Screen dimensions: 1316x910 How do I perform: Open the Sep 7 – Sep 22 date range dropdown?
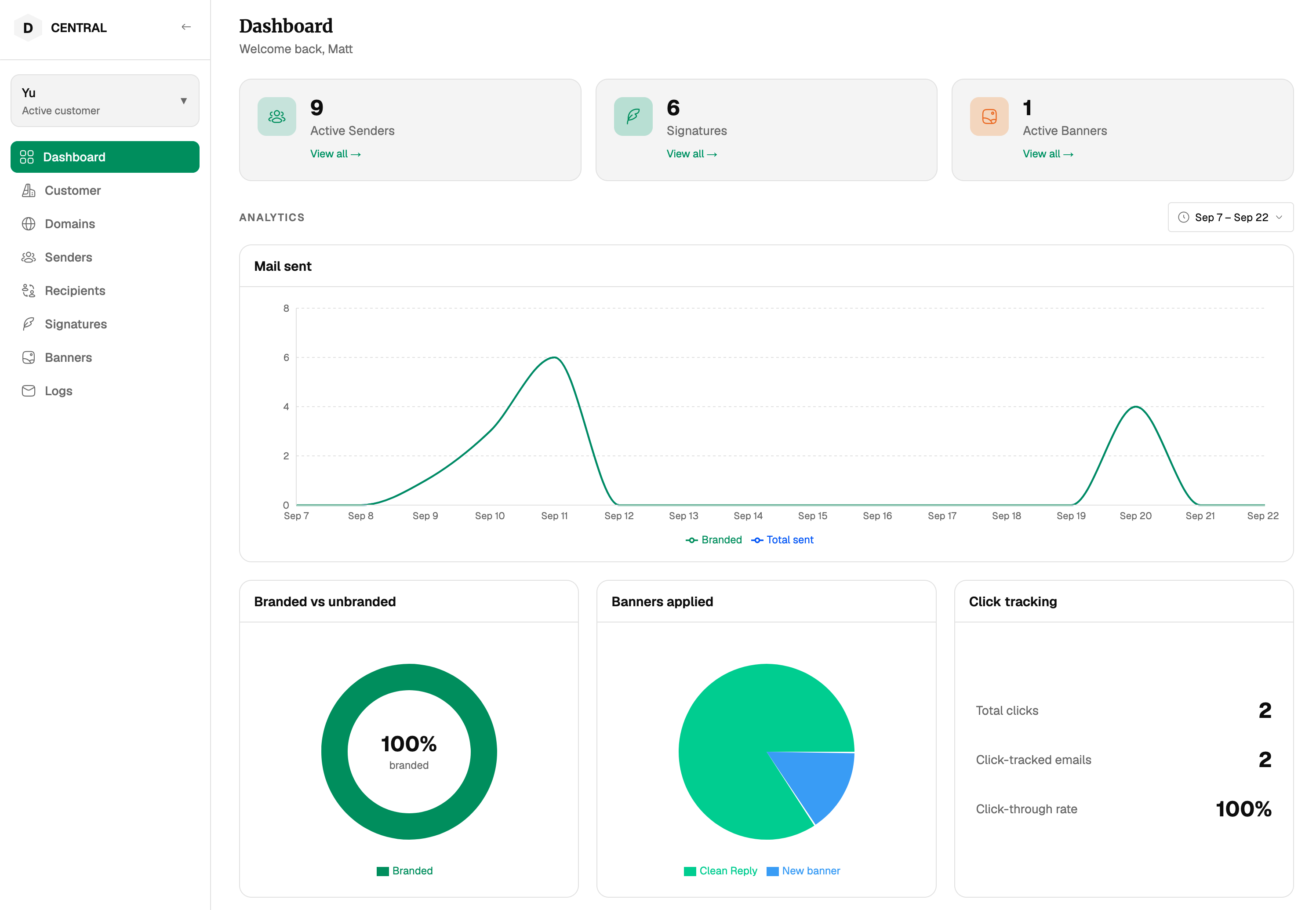click(x=1231, y=217)
